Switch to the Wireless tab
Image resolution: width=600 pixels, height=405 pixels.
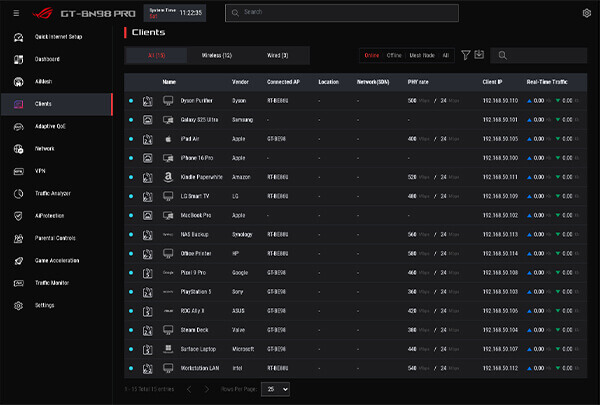point(217,56)
